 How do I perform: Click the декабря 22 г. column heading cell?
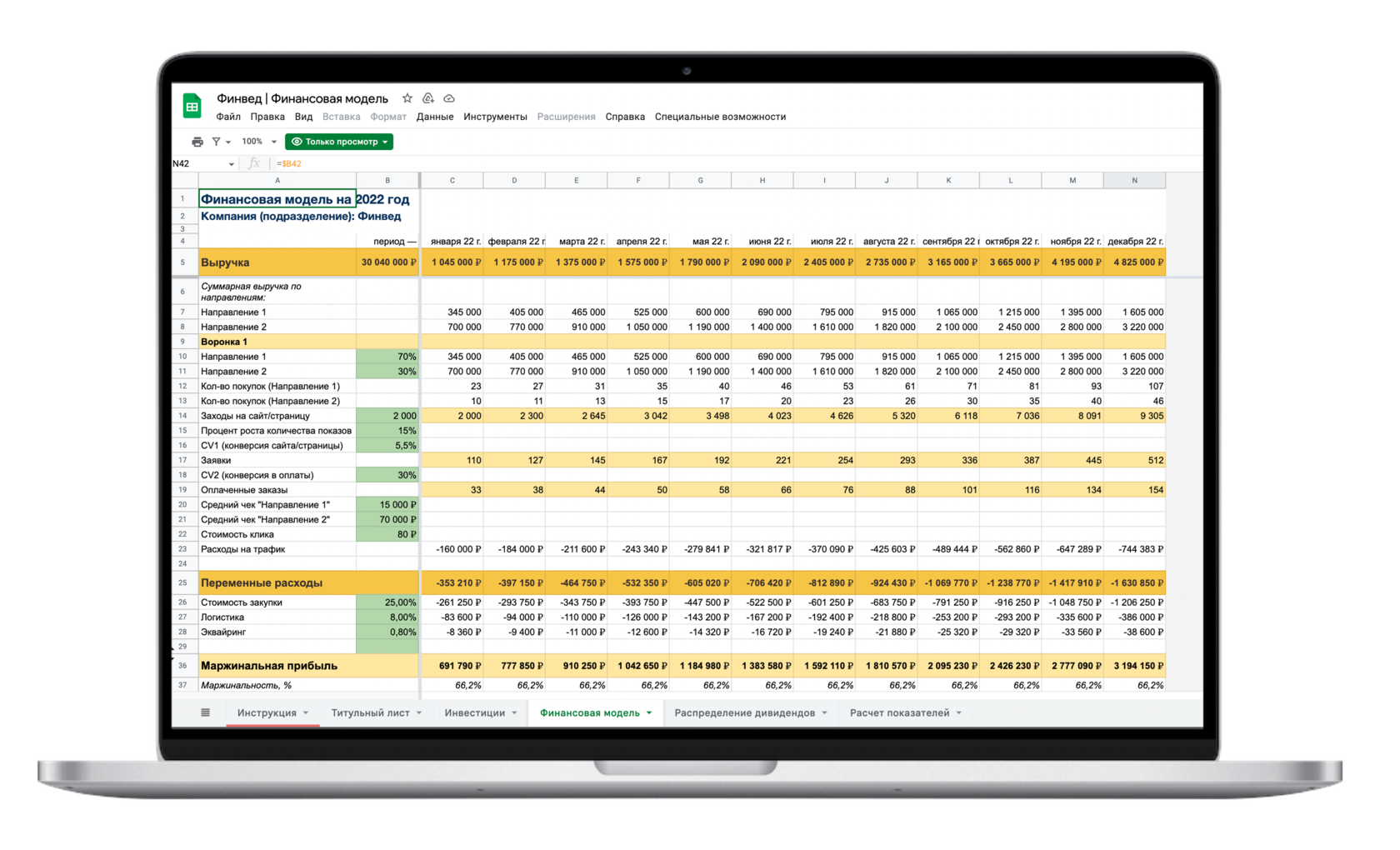[1134, 241]
